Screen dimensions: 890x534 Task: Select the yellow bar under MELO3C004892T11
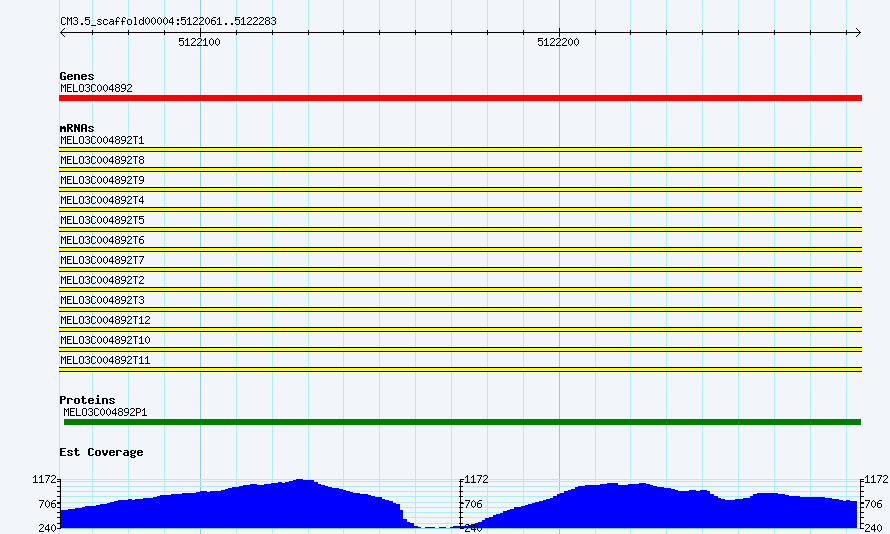460,369
